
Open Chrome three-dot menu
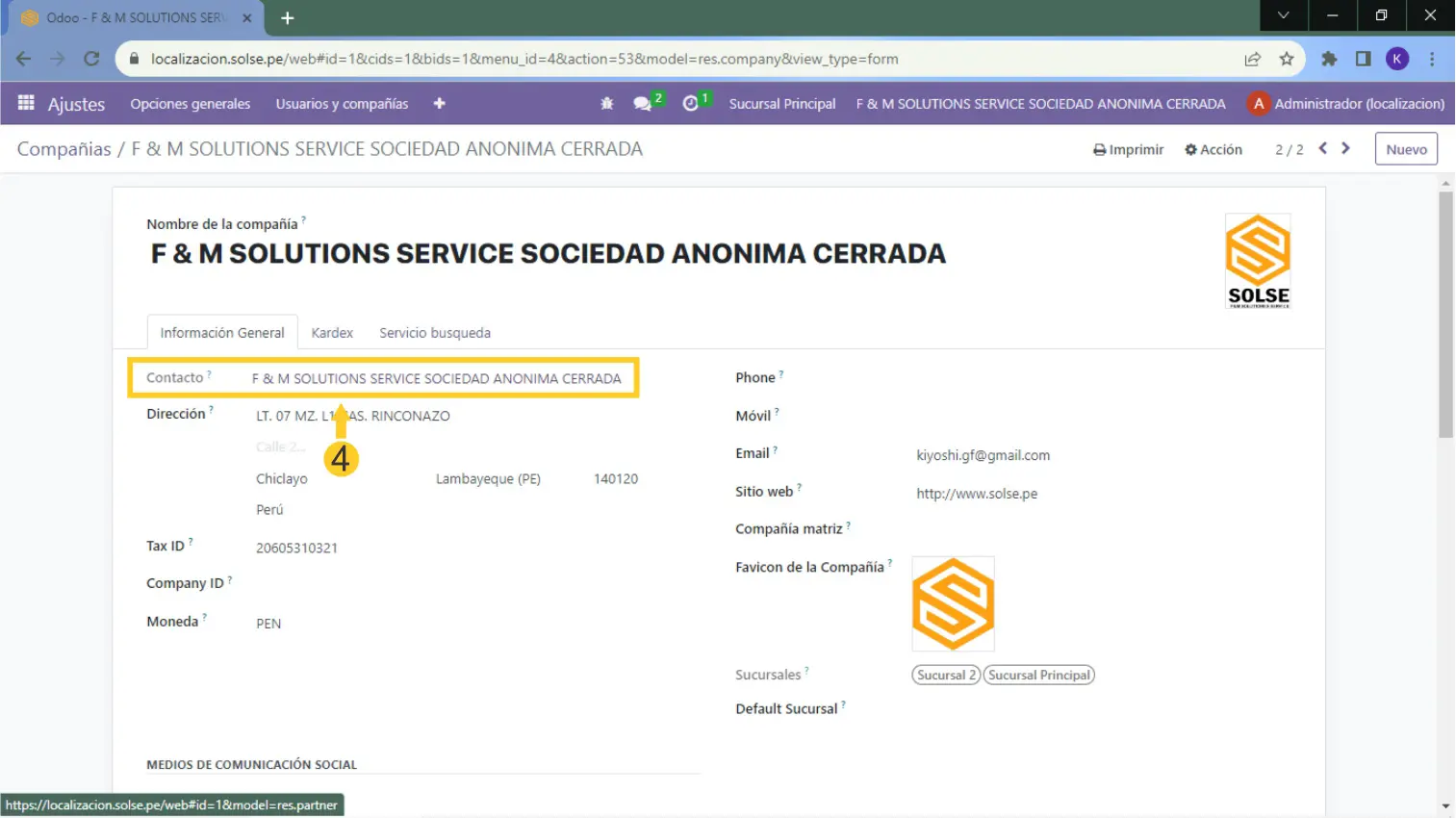coord(1432,59)
